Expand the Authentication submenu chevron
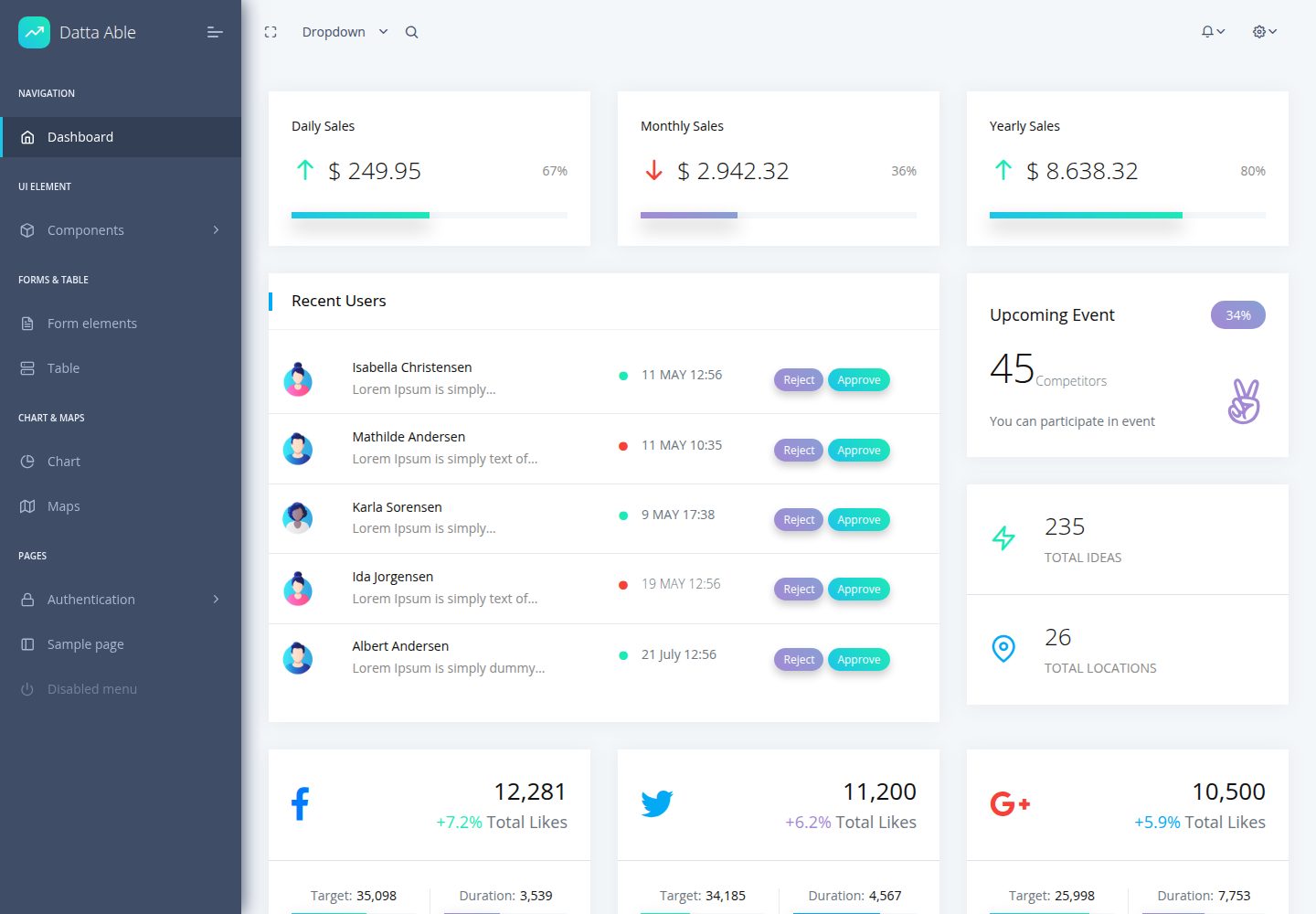The image size is (1316, 914). pos(216,600)
